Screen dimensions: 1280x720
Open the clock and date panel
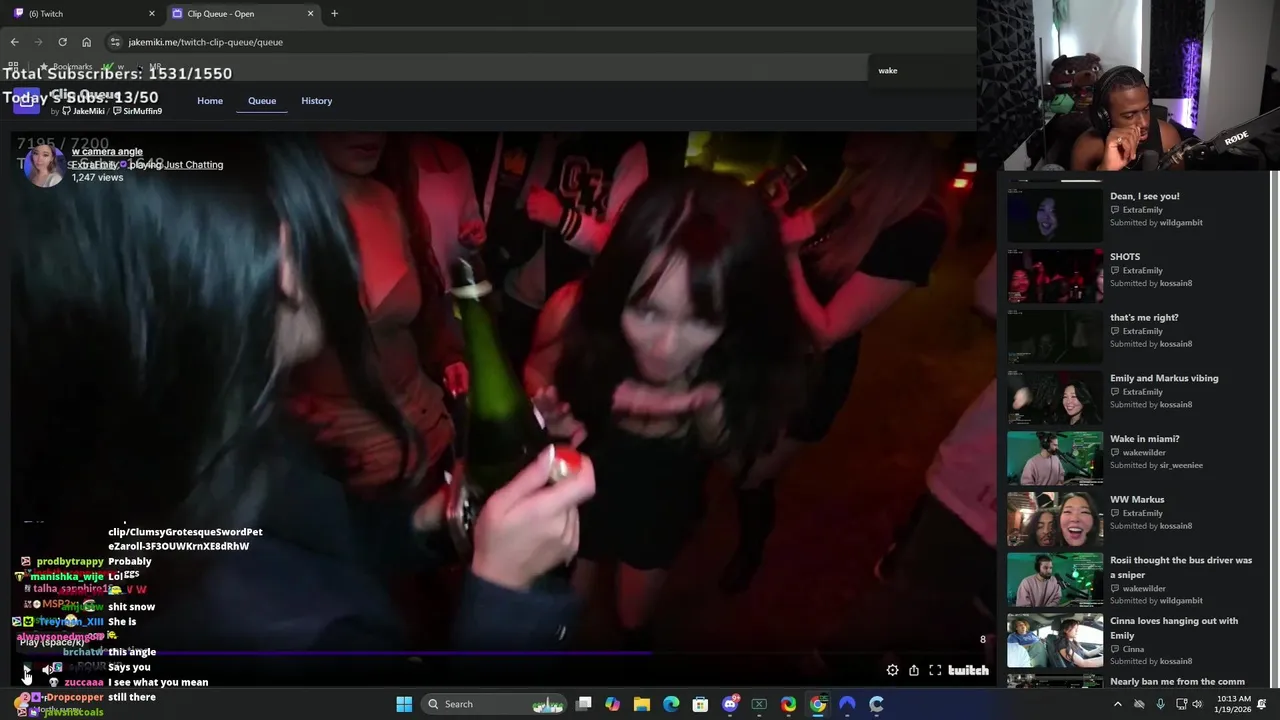coord(1234,704)
